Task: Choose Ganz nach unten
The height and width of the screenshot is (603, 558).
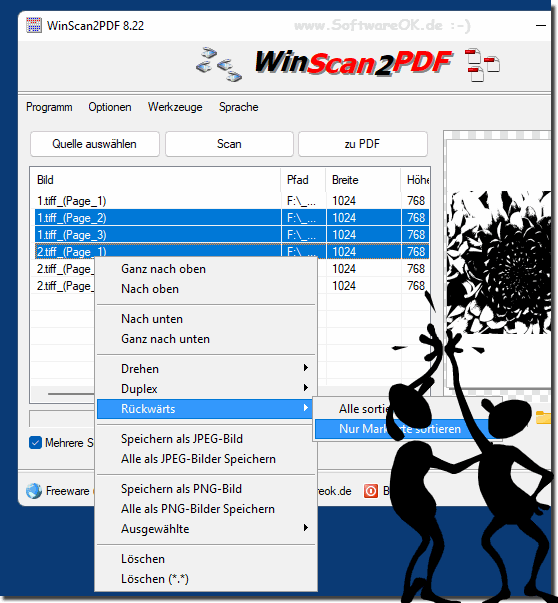Action: tap(206, 338)
